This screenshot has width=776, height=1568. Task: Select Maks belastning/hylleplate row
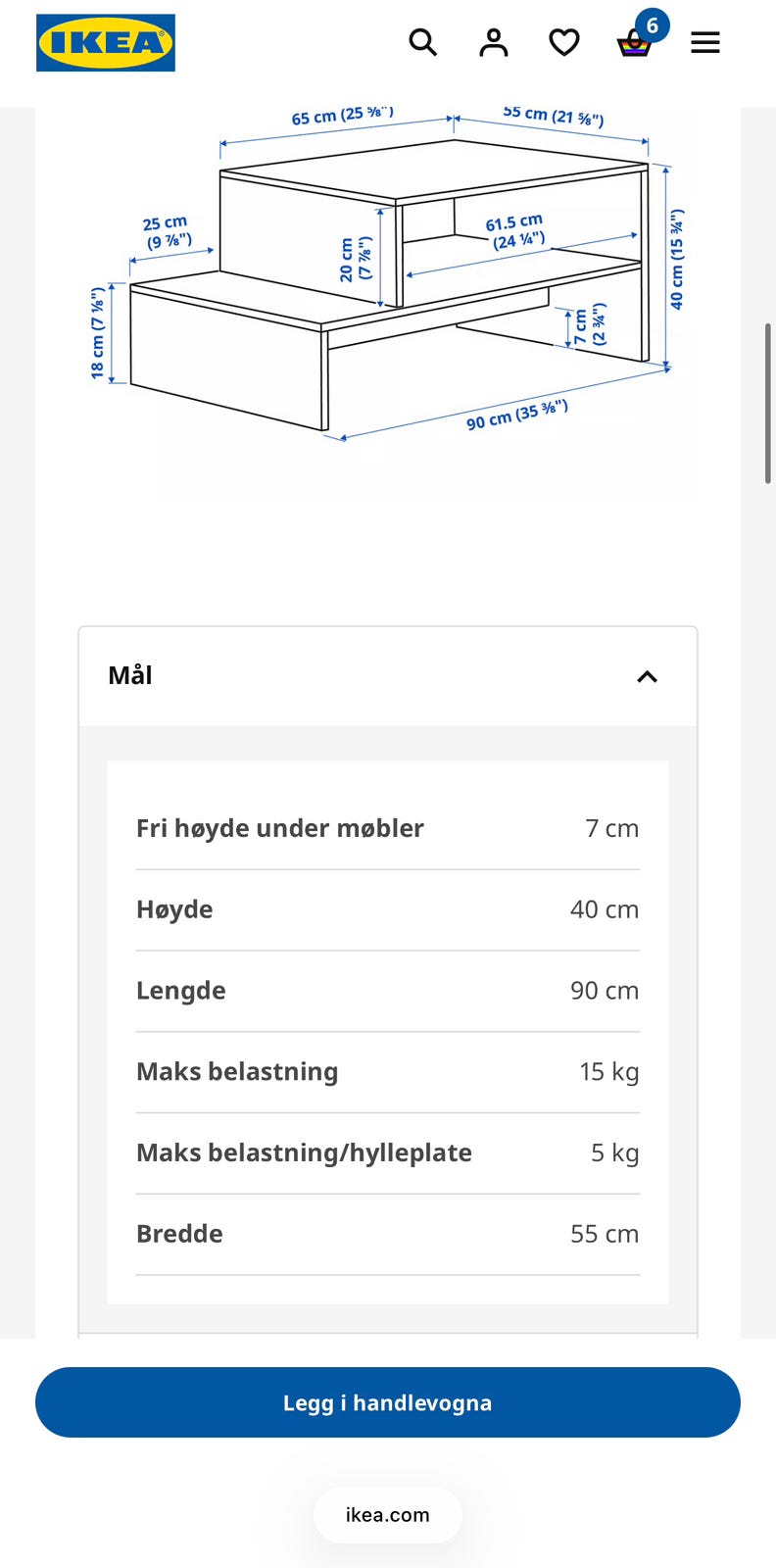point(388,1152)
